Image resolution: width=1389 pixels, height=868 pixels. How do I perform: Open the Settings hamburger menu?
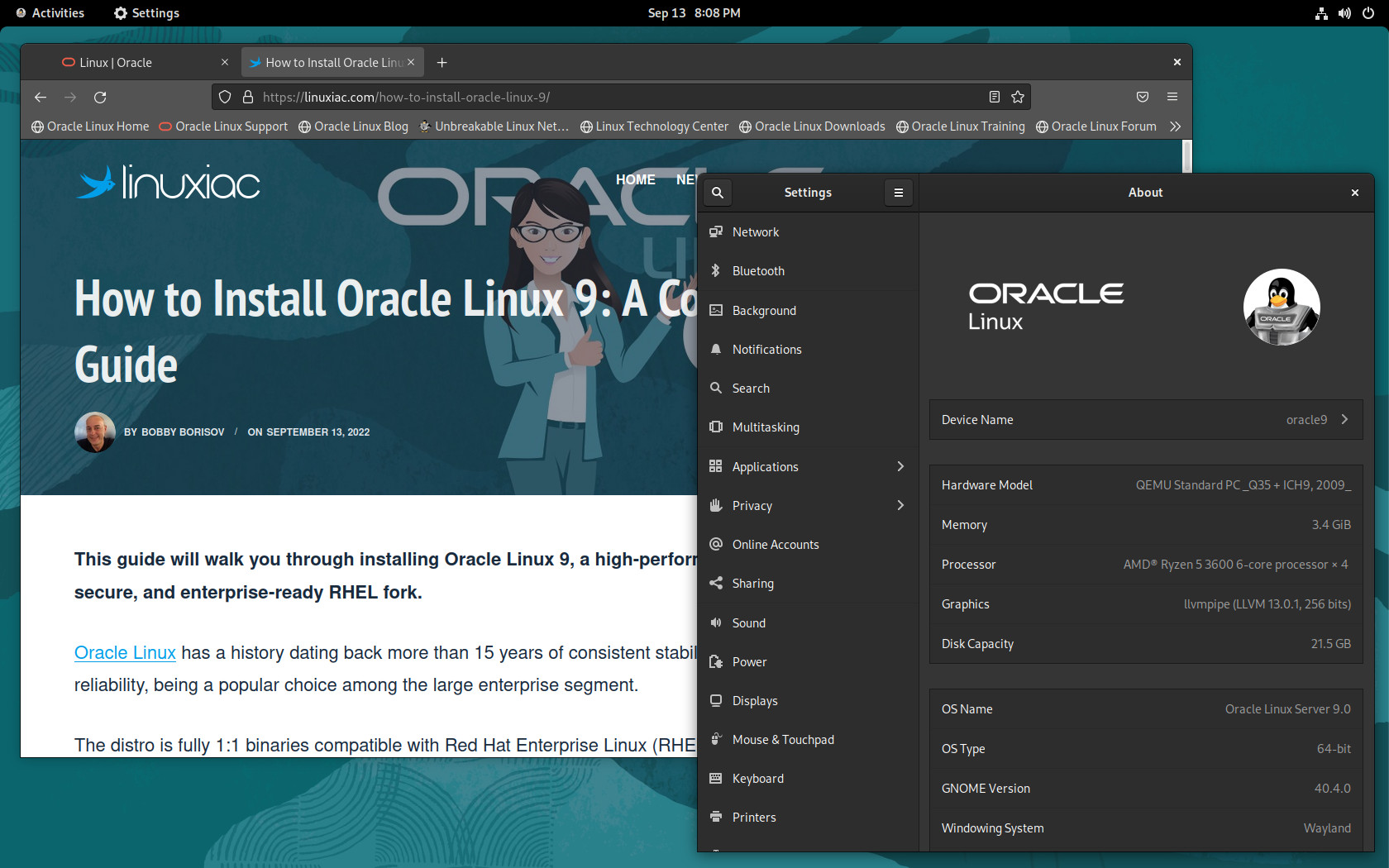[899, 193]
